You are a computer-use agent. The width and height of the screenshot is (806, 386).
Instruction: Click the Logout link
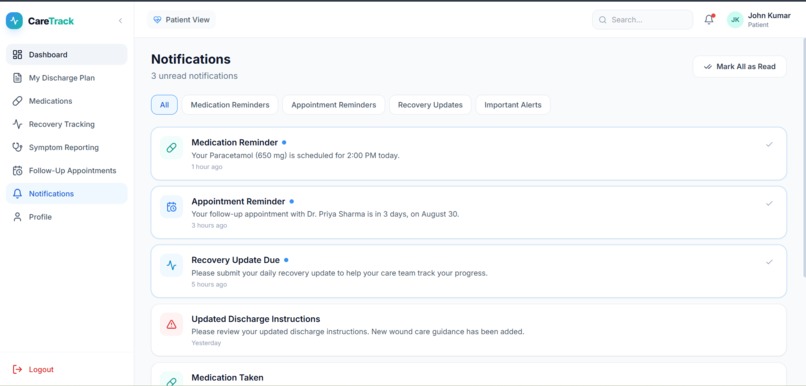point(33,369)
